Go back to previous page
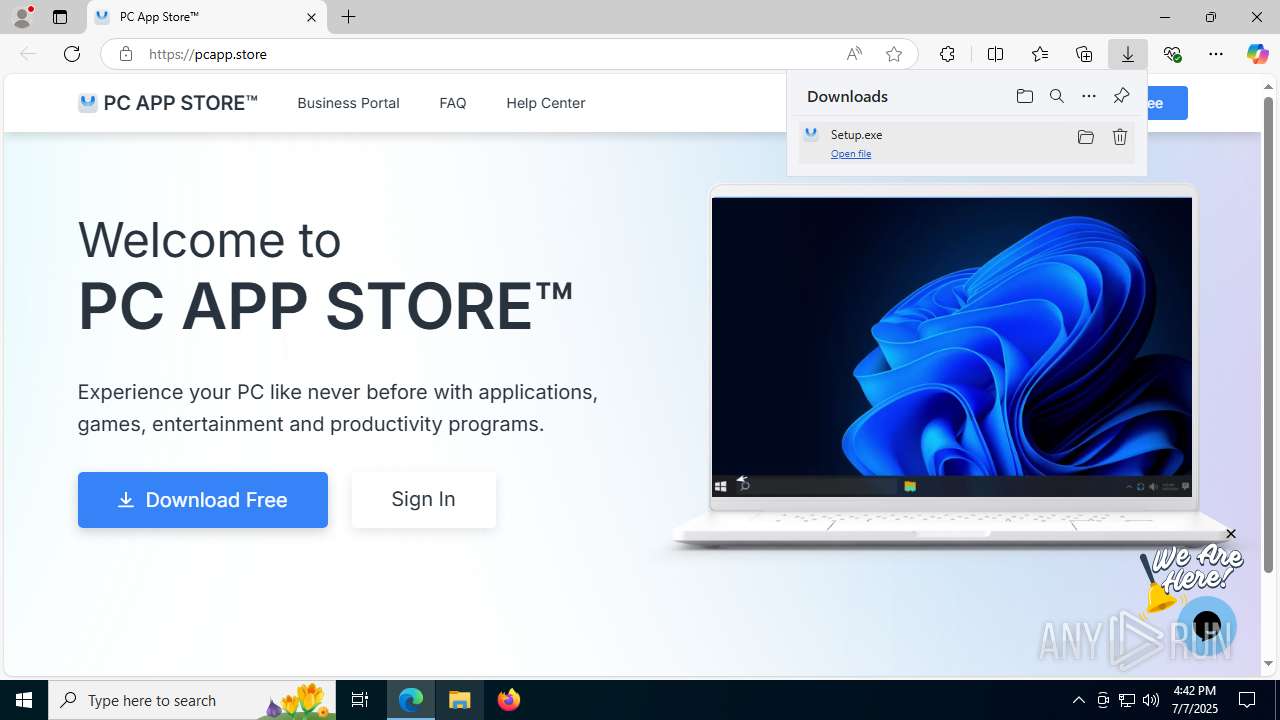Viewport: 1280px width, 720px height. coord(28,54)
